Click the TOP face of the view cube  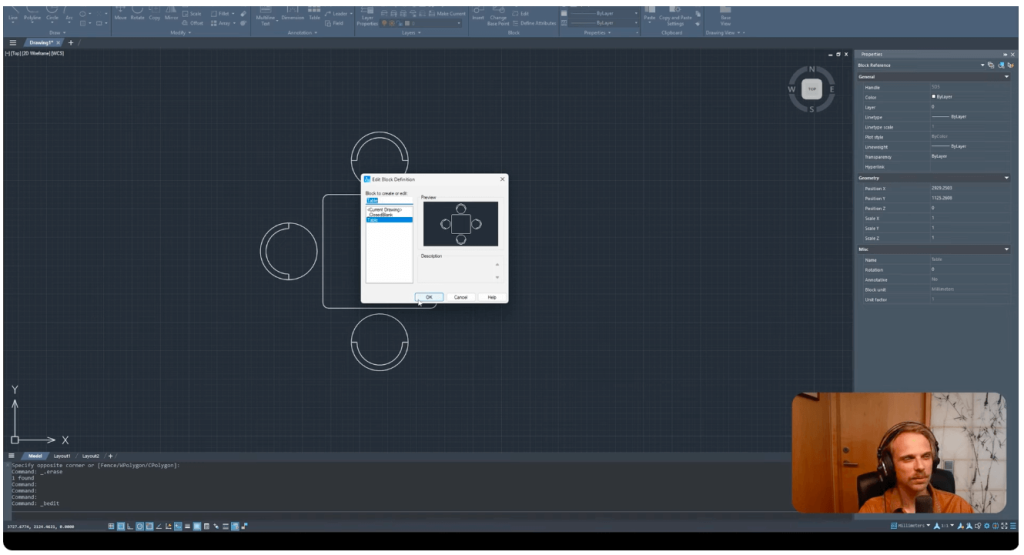click(811, 89)
